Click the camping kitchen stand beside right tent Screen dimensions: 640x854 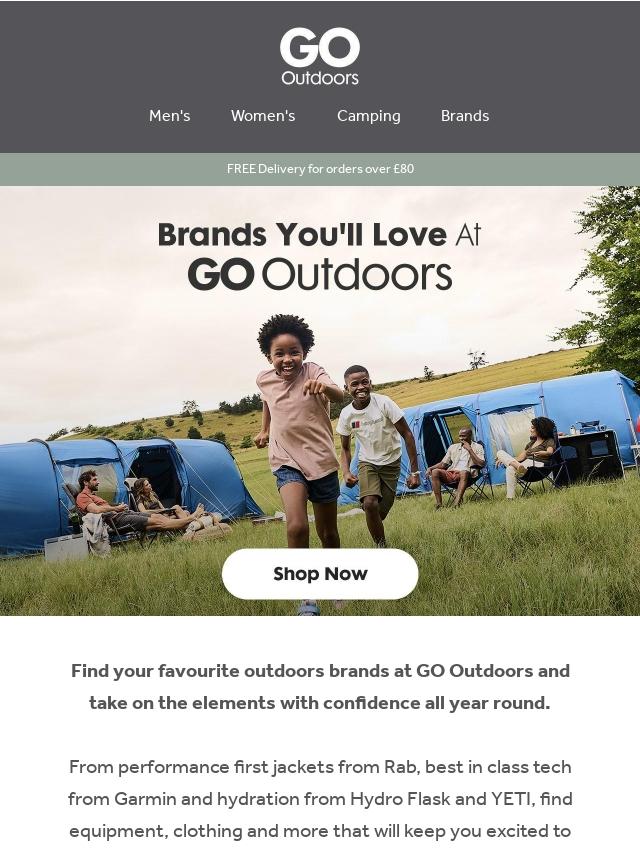click(591, 451)
